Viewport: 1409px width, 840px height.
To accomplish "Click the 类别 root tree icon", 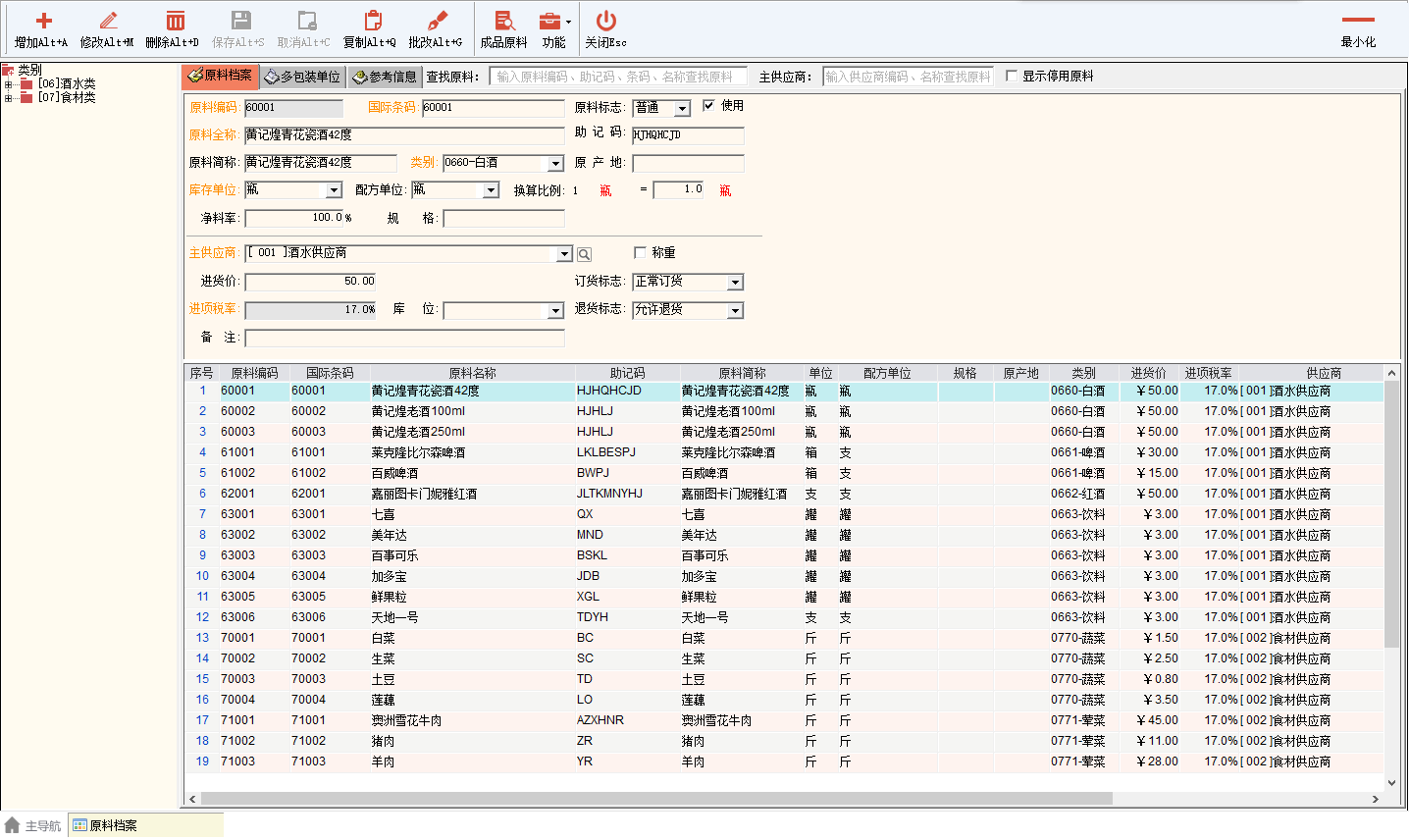I will tap(8, 71).
